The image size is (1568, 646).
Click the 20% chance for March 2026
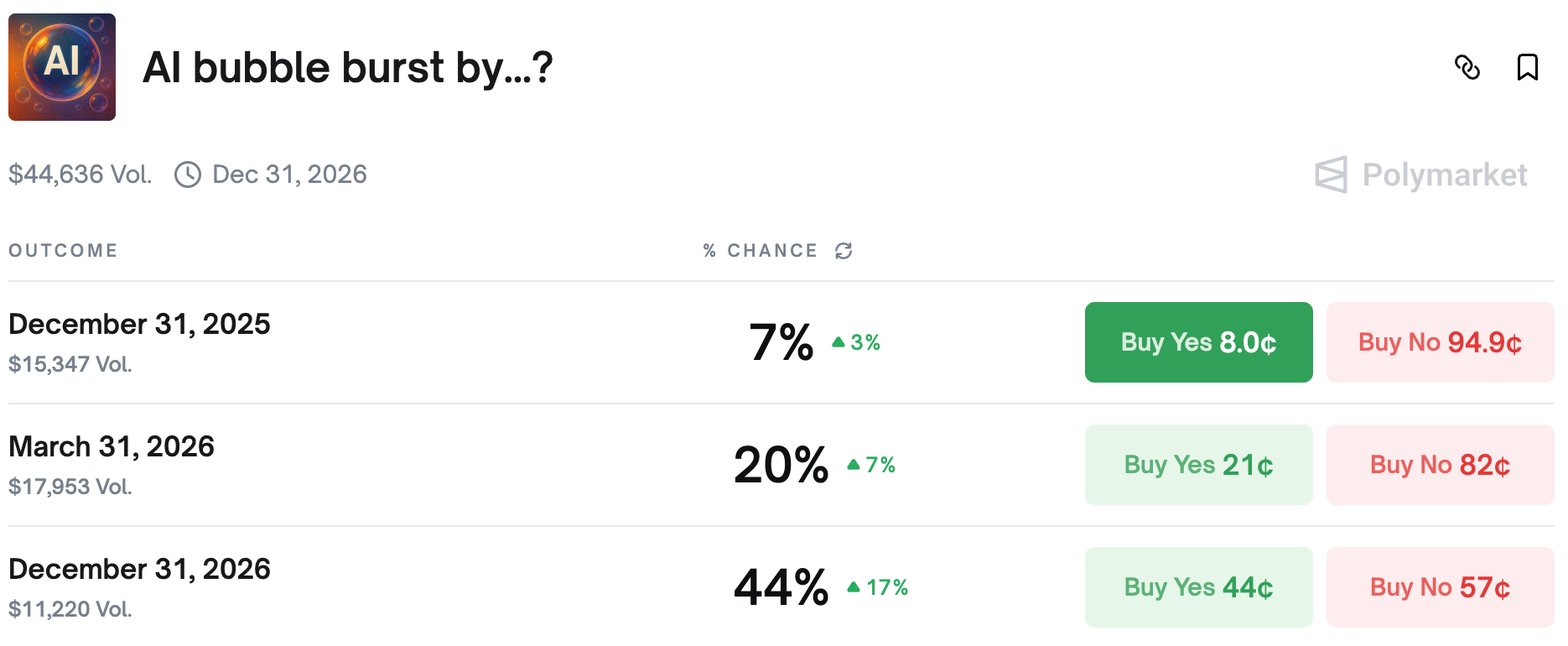point(781,465)
